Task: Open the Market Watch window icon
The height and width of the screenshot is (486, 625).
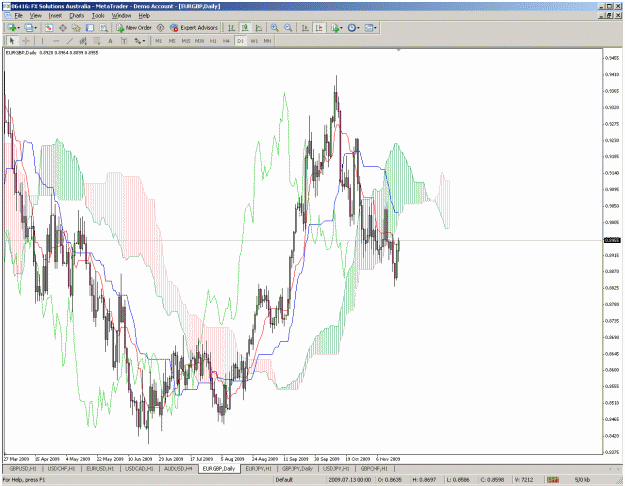Action: click(x=49, y=28)
